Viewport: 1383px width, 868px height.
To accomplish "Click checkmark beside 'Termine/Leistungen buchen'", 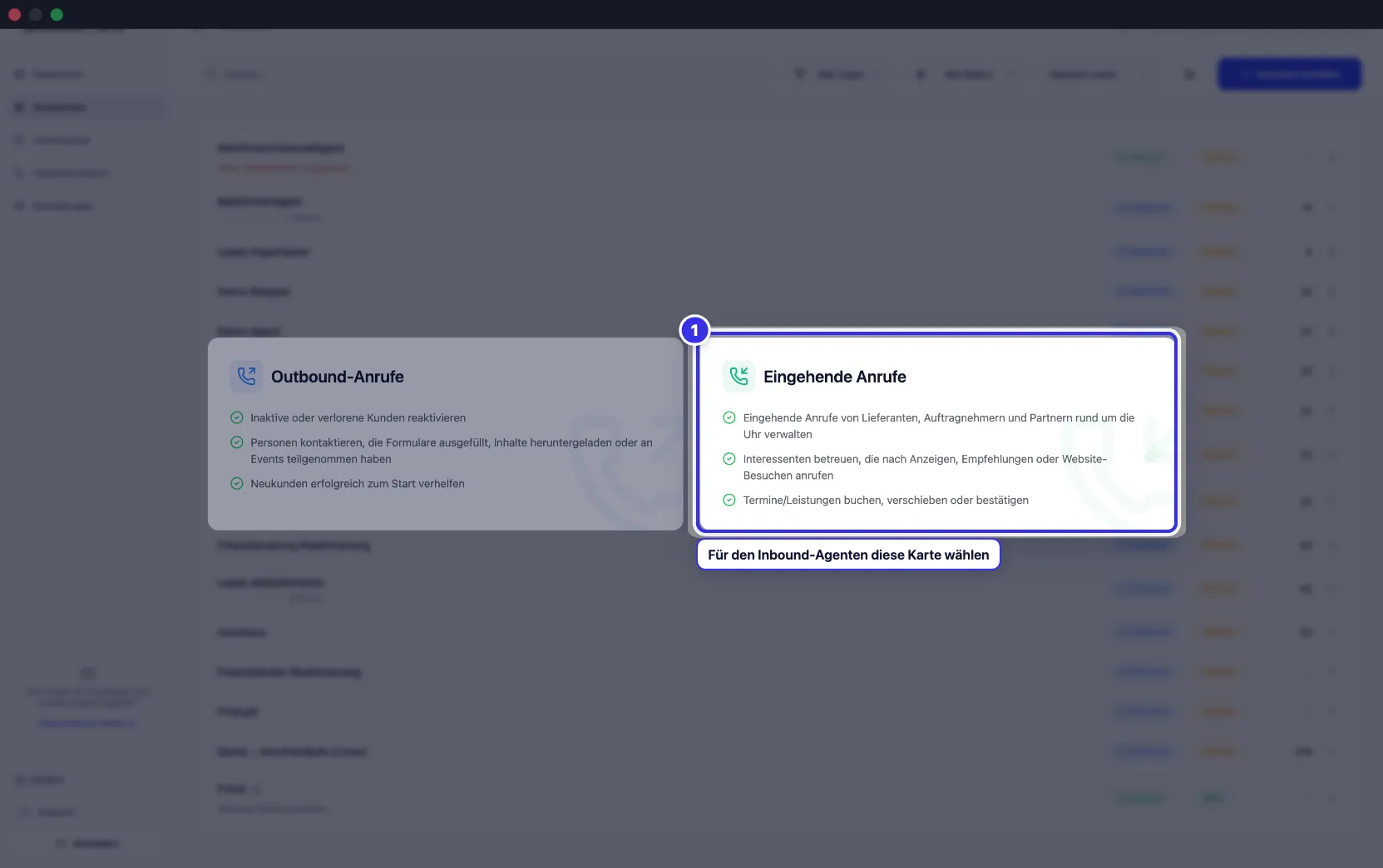I will click(729, 500).
